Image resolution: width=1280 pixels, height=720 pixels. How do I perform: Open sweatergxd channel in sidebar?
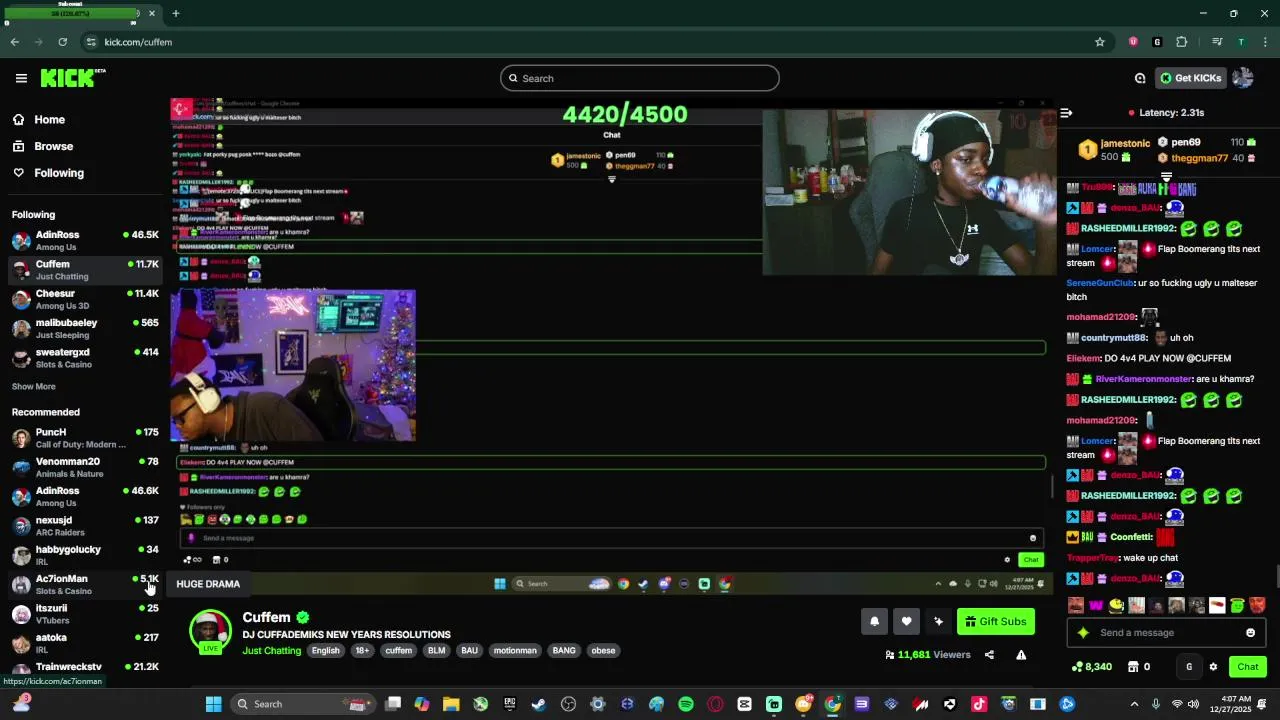(85, 358)
